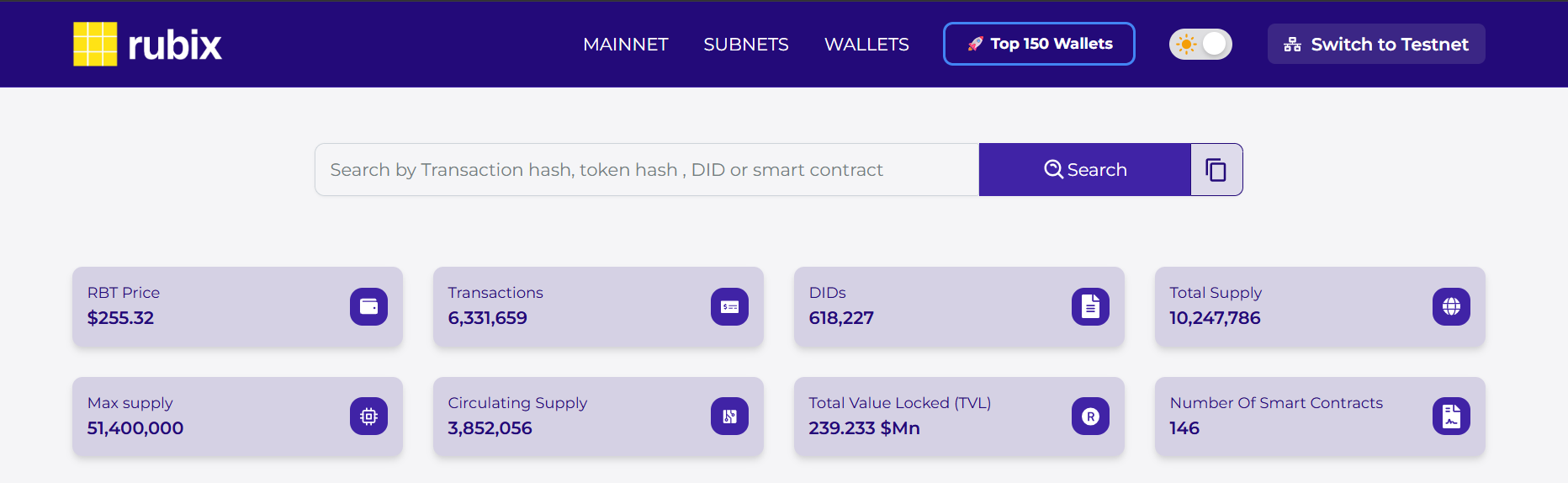Click Switch to Testnet button

point(1376,44)
